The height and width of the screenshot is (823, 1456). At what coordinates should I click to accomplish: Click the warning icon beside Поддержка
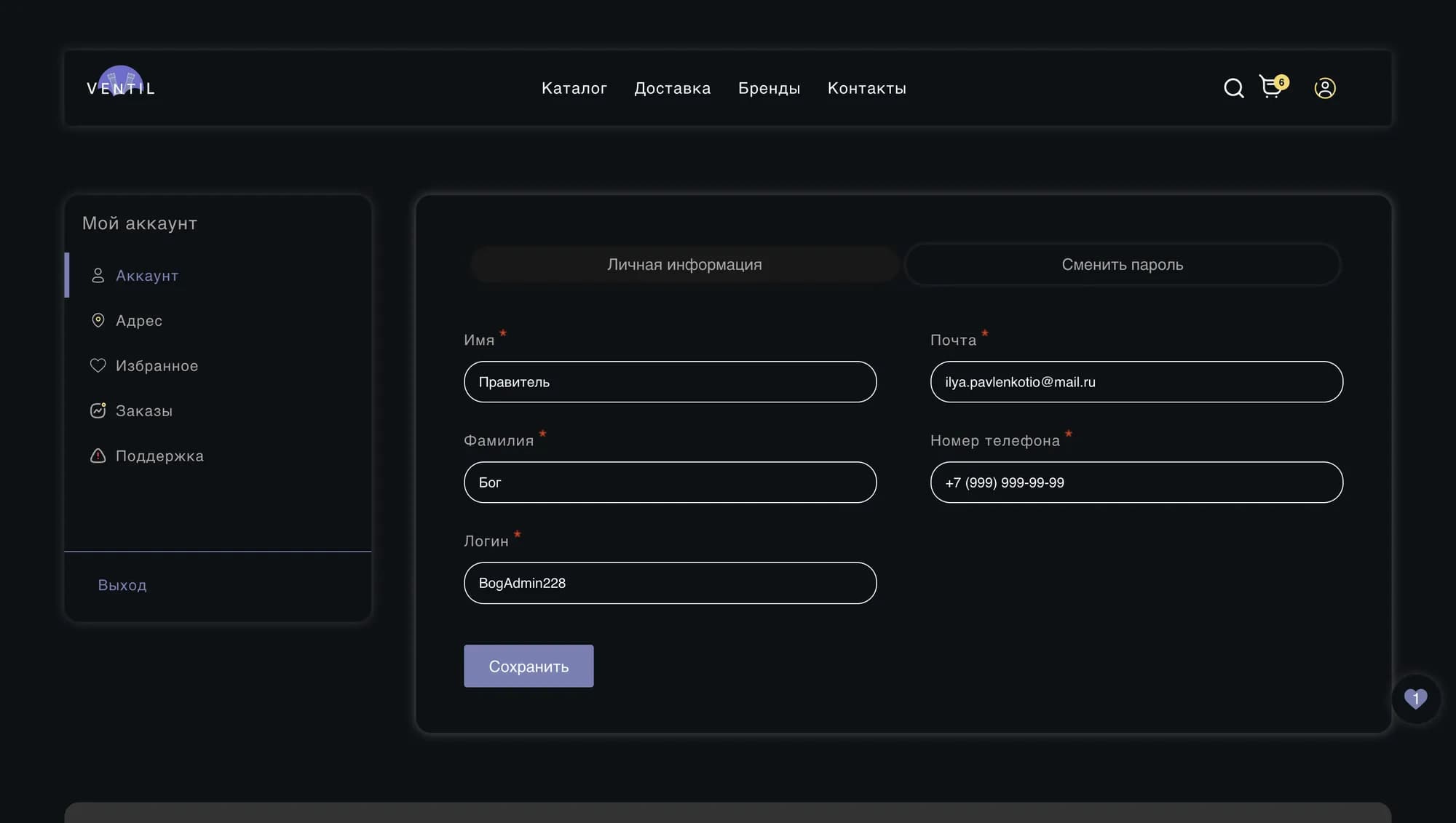(98, 456)
